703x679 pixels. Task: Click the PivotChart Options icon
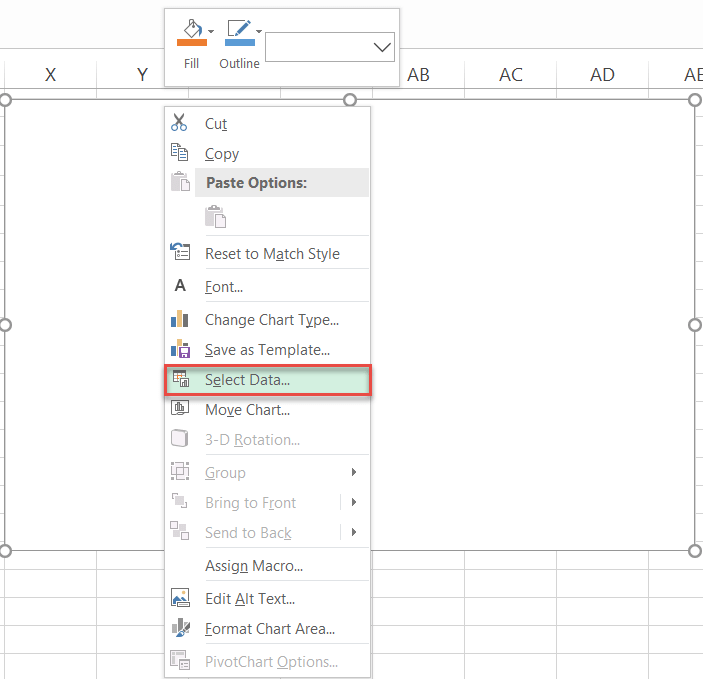pyautogui.click(x=180, y=660)
